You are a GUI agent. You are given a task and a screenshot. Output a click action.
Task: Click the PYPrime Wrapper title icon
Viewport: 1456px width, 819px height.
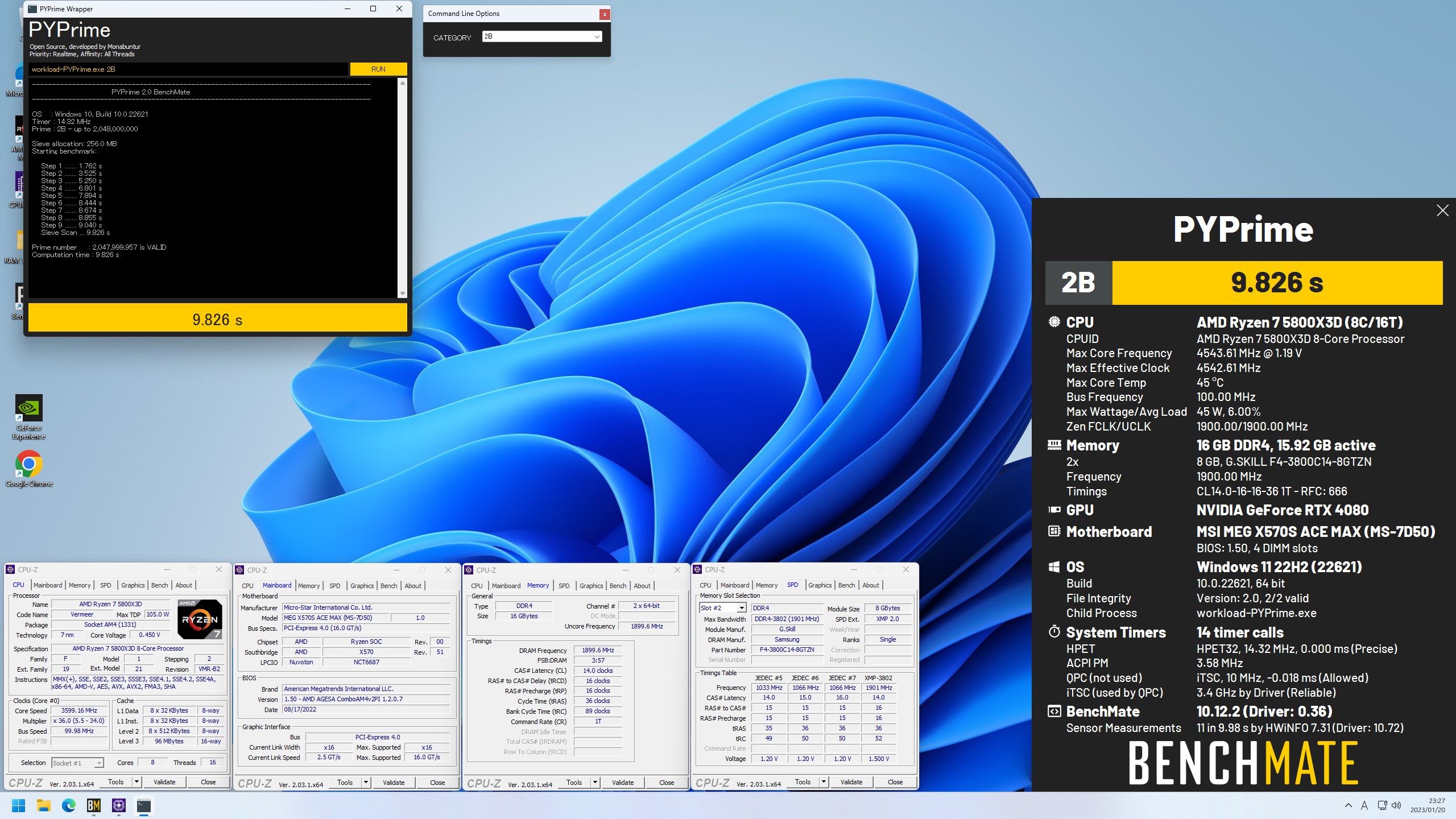(32, 9)
